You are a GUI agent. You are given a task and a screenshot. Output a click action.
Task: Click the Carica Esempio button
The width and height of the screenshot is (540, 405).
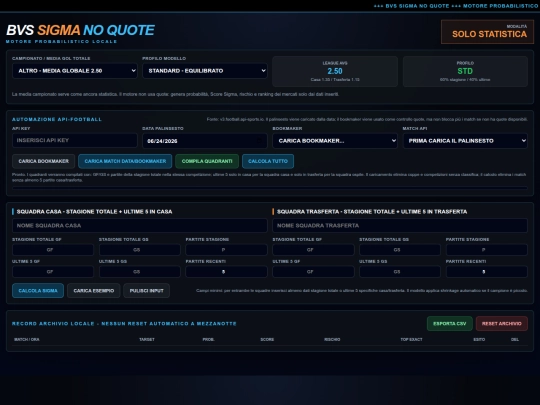point(94,291)
